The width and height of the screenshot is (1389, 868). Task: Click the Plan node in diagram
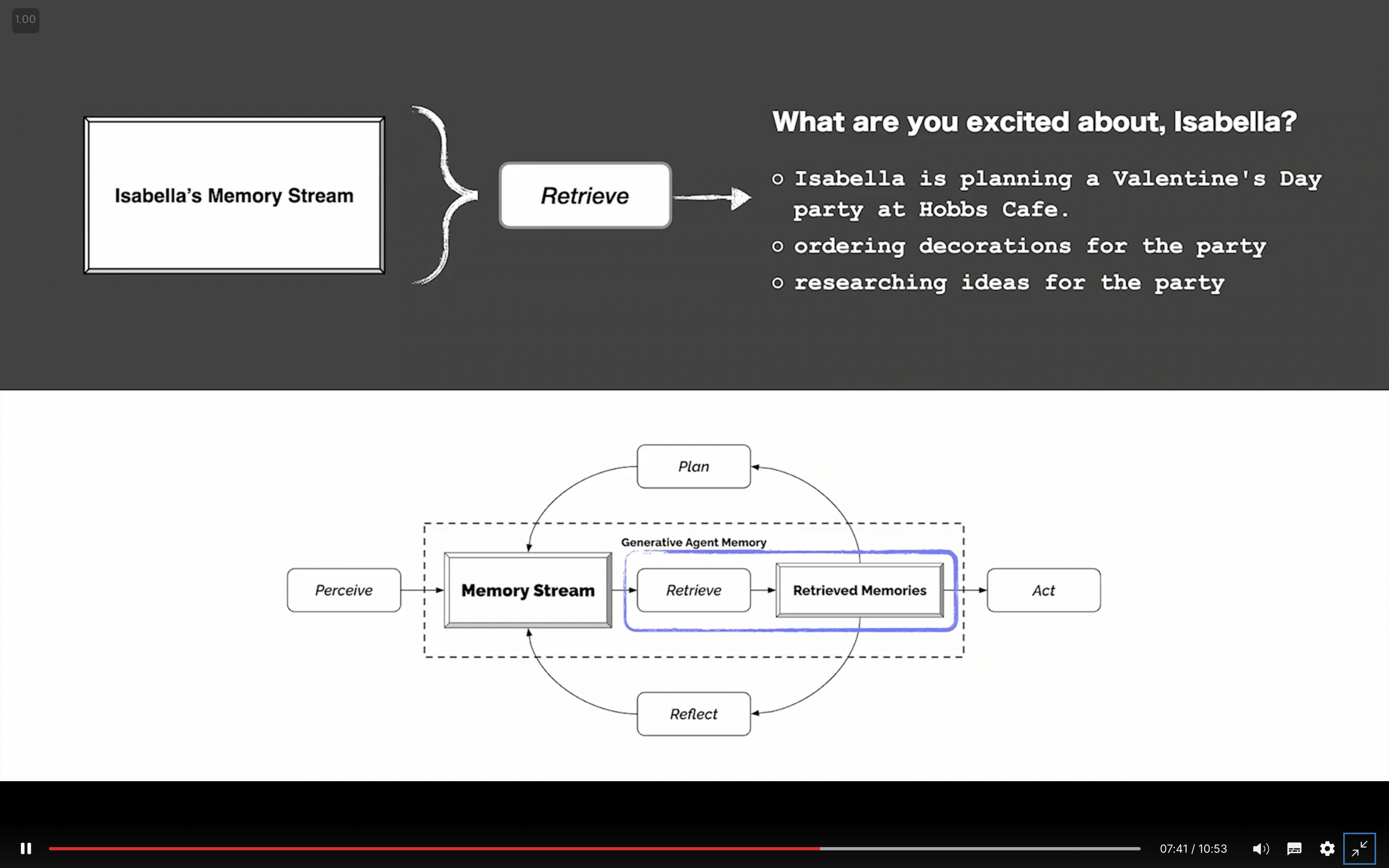(693, 467)
